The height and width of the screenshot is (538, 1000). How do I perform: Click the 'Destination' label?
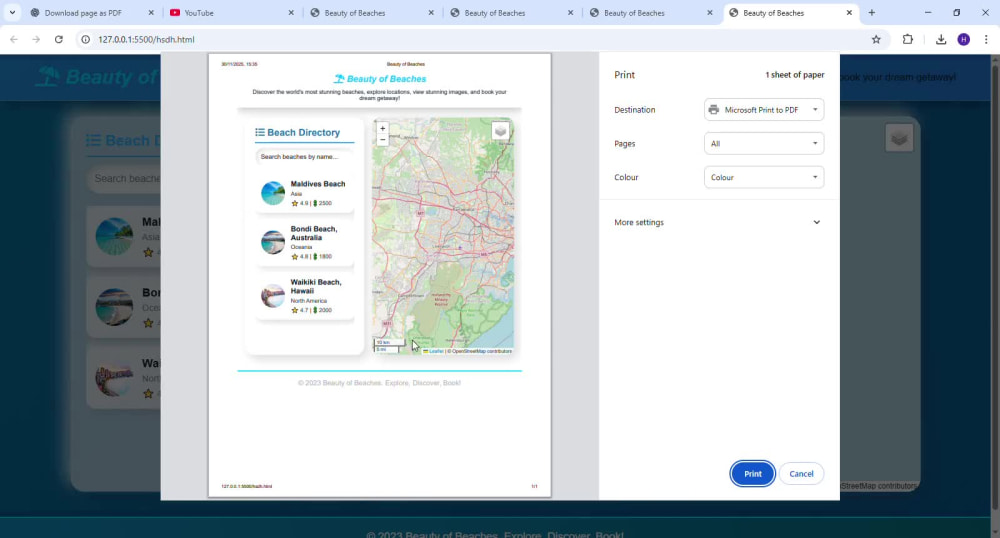click(635, 110)
